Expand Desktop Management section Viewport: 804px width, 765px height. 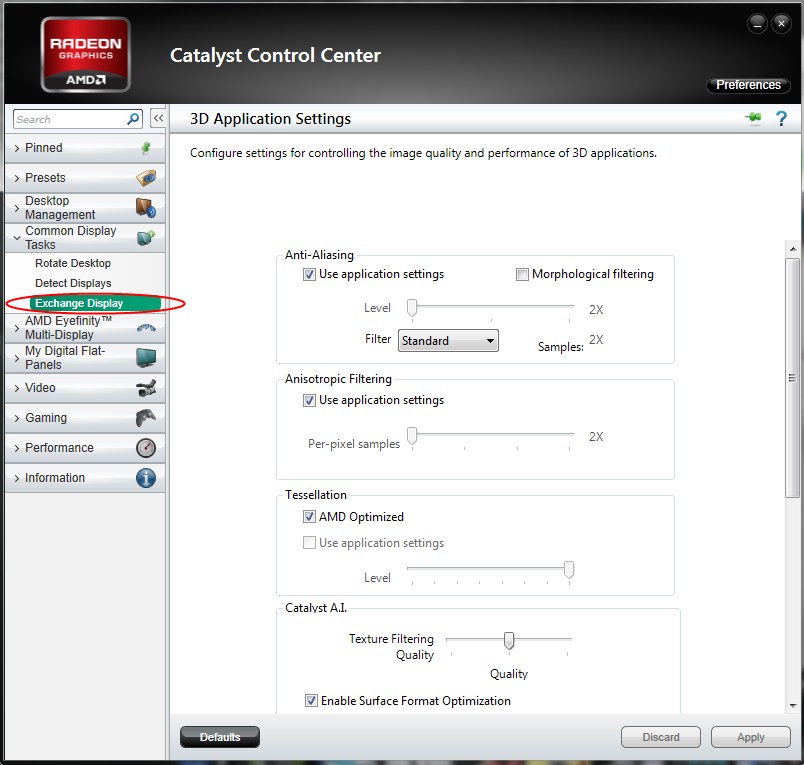[85, 208]
